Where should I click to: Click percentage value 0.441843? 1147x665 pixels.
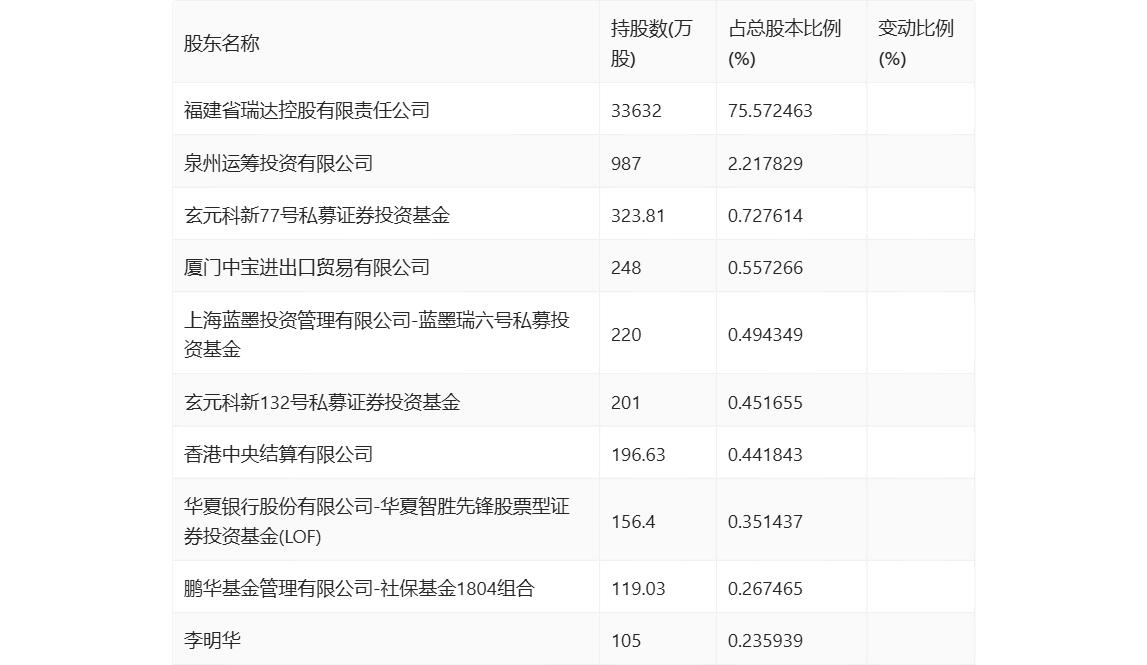[764, 454]
